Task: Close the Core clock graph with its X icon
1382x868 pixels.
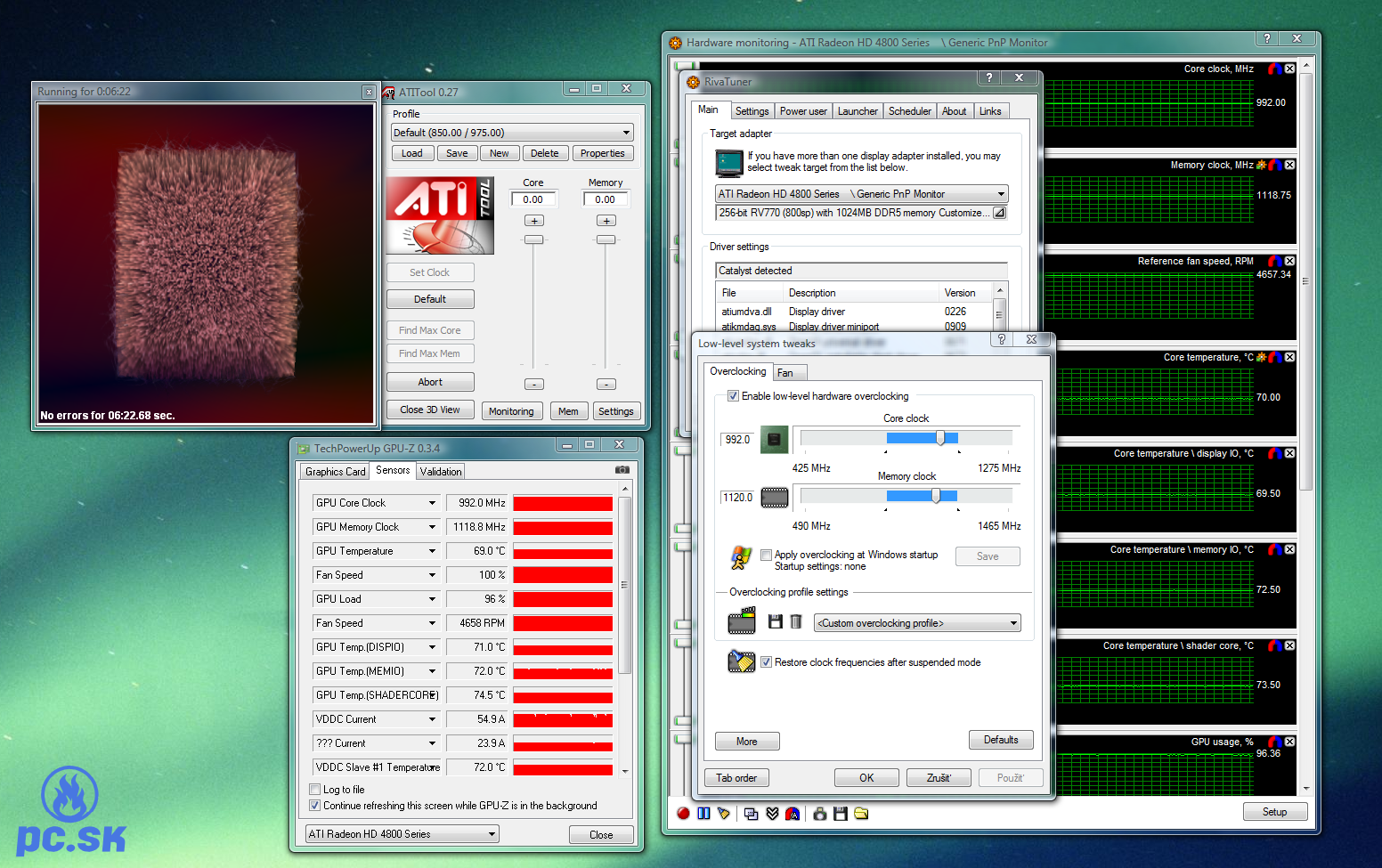Action: (x=1289, y=69)
